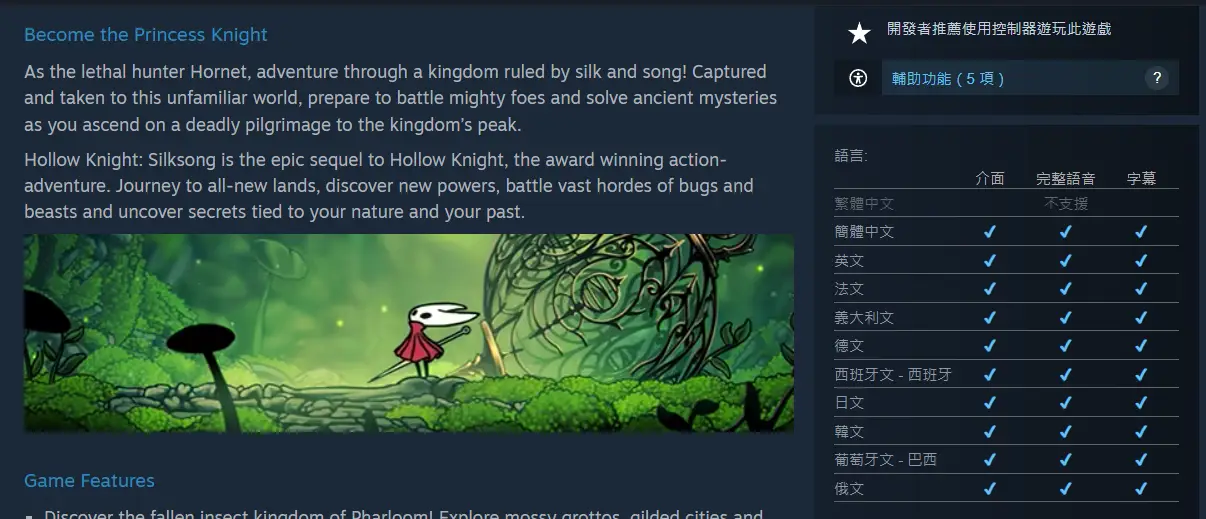
Task: Click the Become the Princess Knight heading
Action: (146, 35)
